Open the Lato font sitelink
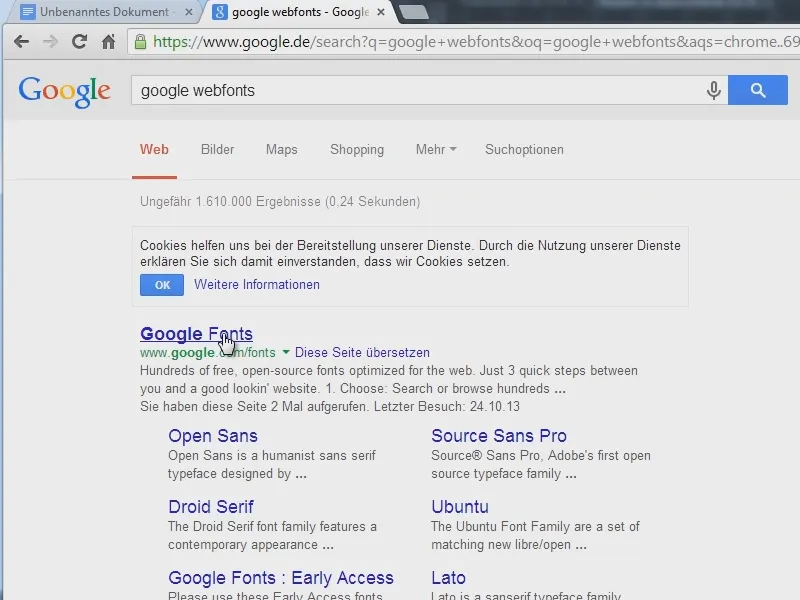 448,578
